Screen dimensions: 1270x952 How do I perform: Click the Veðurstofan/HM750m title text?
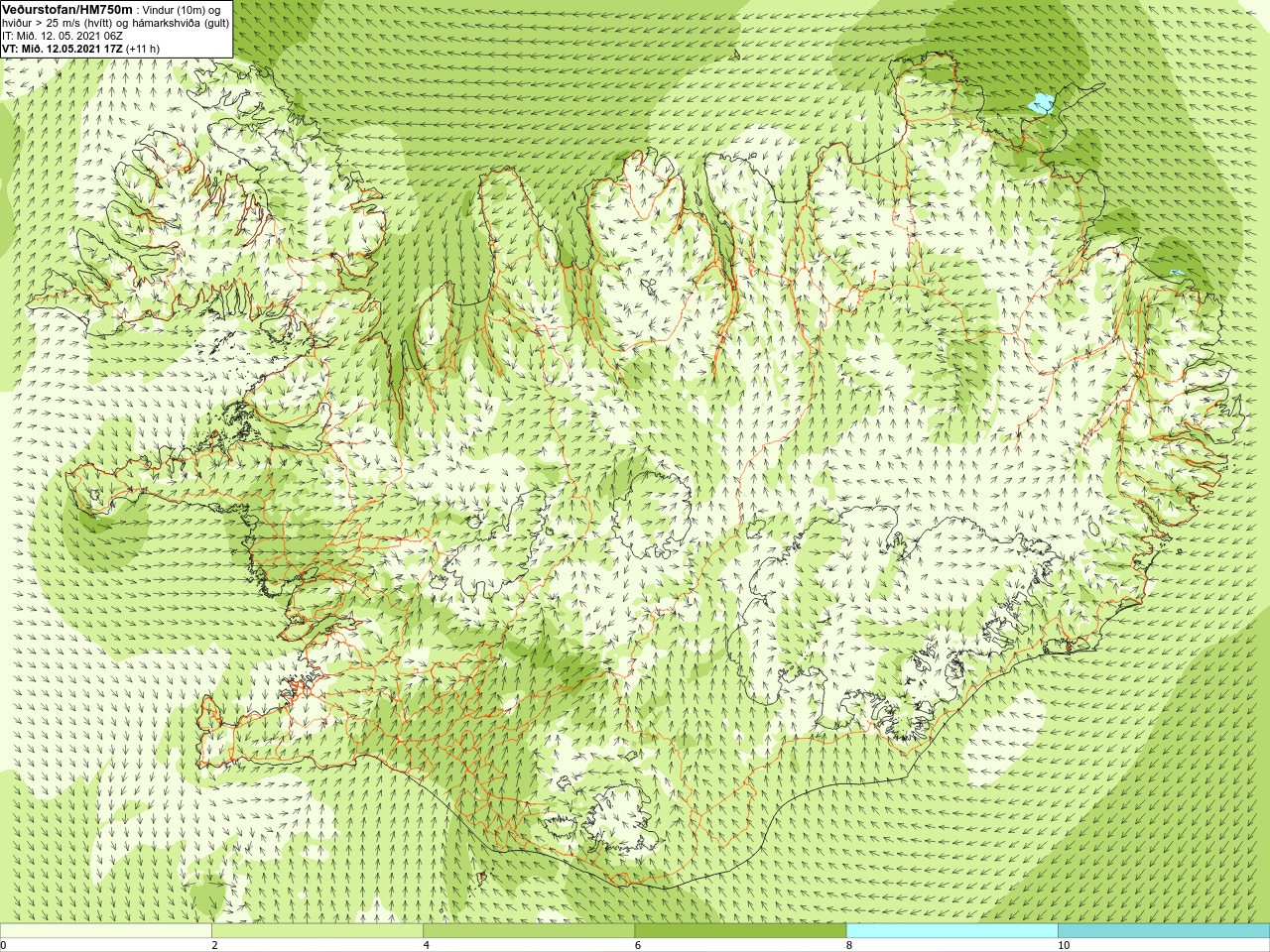67,9
